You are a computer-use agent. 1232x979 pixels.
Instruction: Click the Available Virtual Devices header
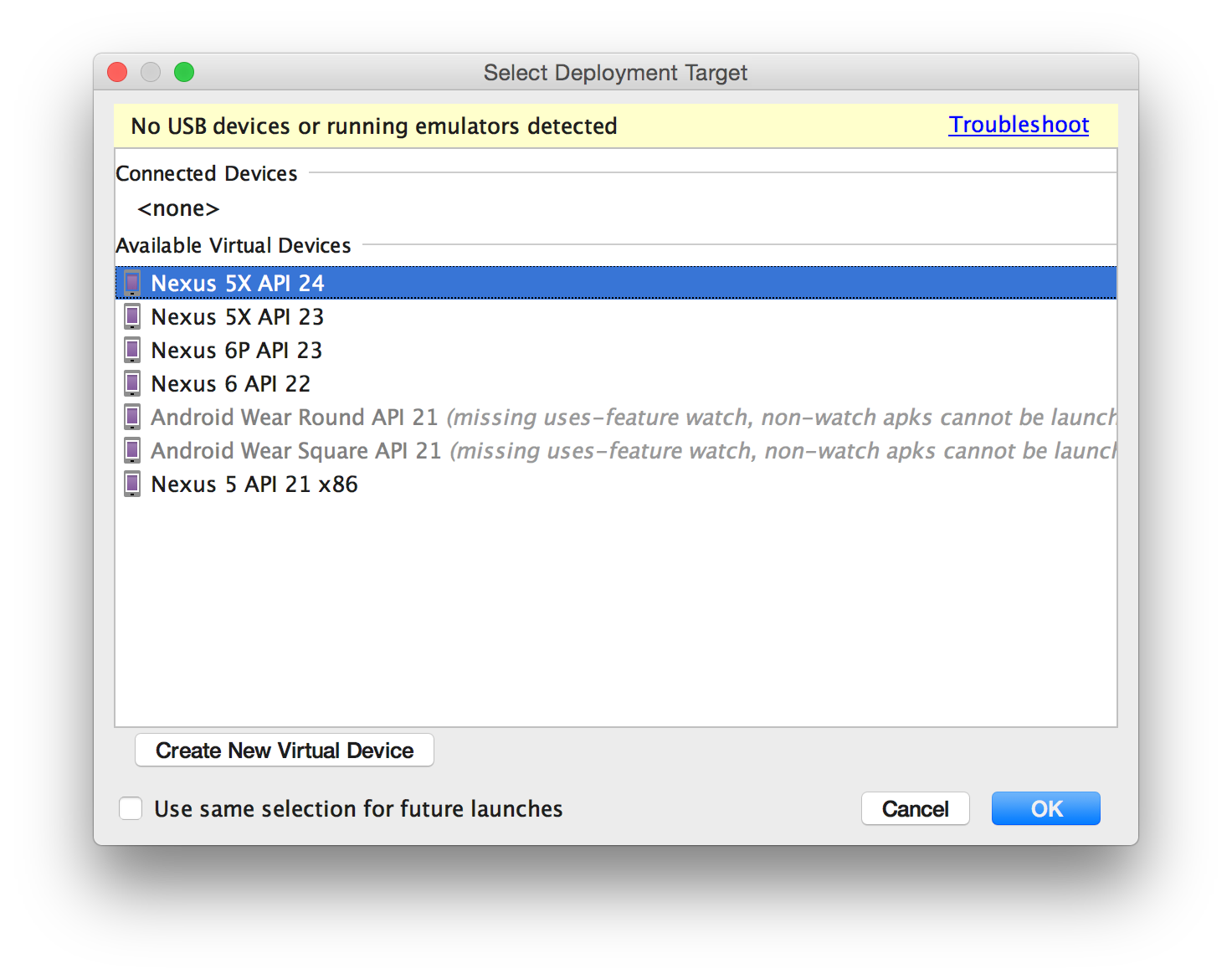point(234,245)
